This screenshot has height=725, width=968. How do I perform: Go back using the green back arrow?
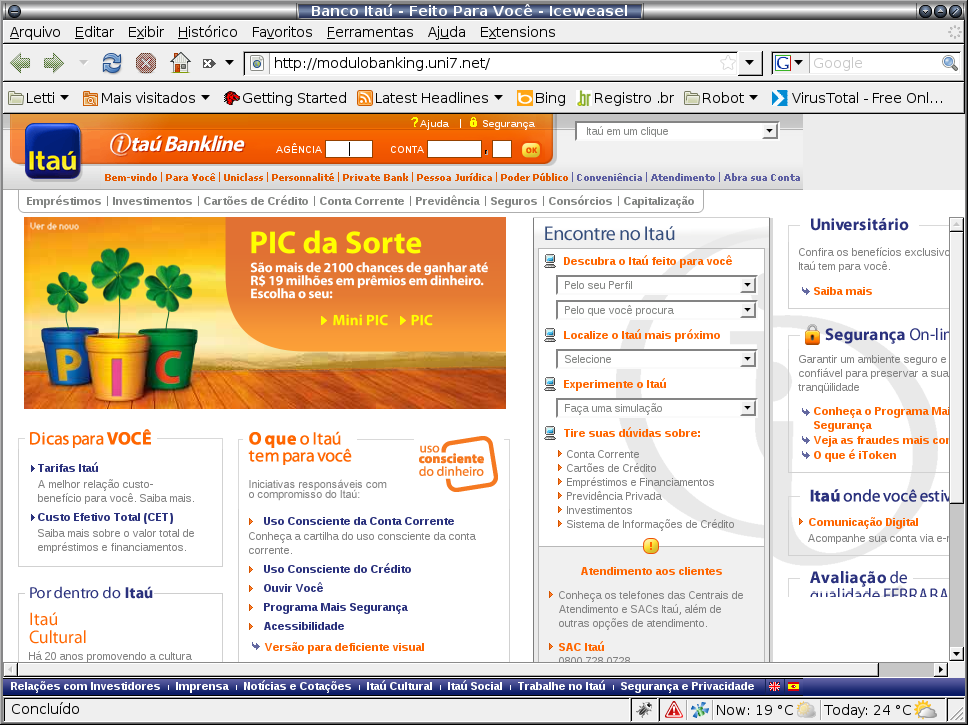tap(20, 62)
